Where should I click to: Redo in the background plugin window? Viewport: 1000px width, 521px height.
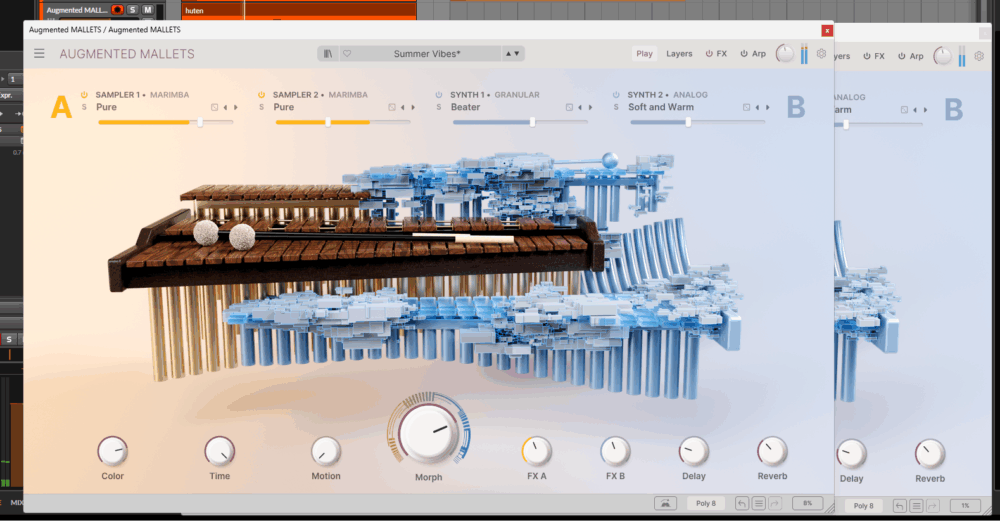pos(932,506)
